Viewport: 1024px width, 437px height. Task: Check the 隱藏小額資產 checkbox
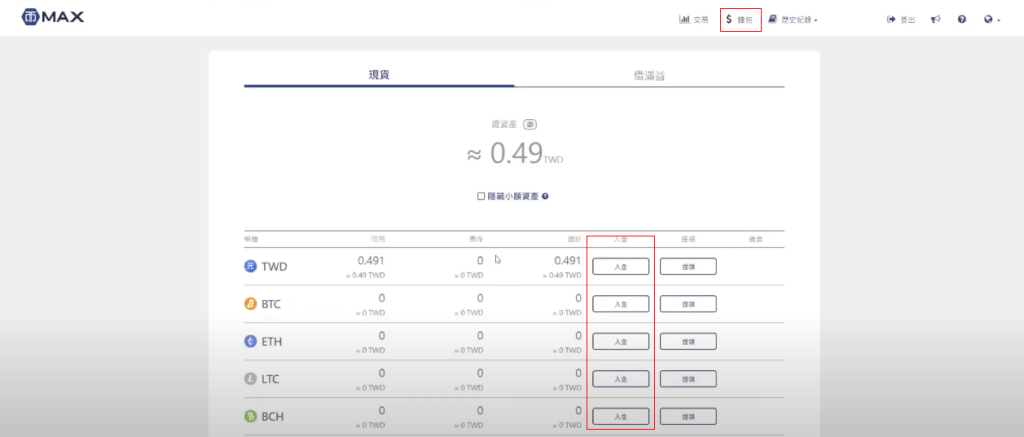pos(481,196)
